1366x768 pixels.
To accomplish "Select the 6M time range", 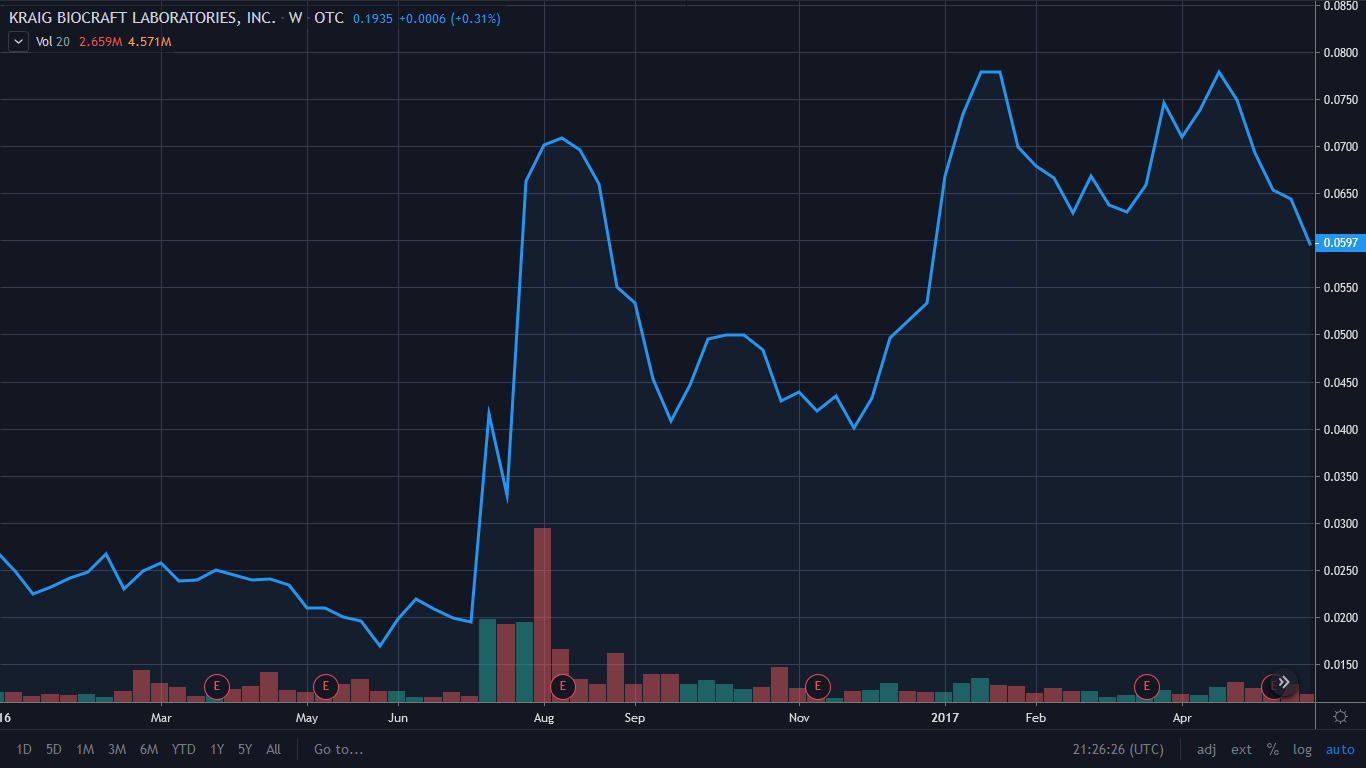I will point(149,749).
